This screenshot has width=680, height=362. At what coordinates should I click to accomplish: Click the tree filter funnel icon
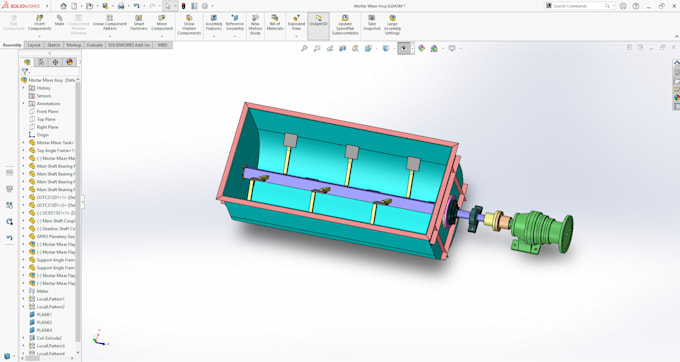(25, 72)
